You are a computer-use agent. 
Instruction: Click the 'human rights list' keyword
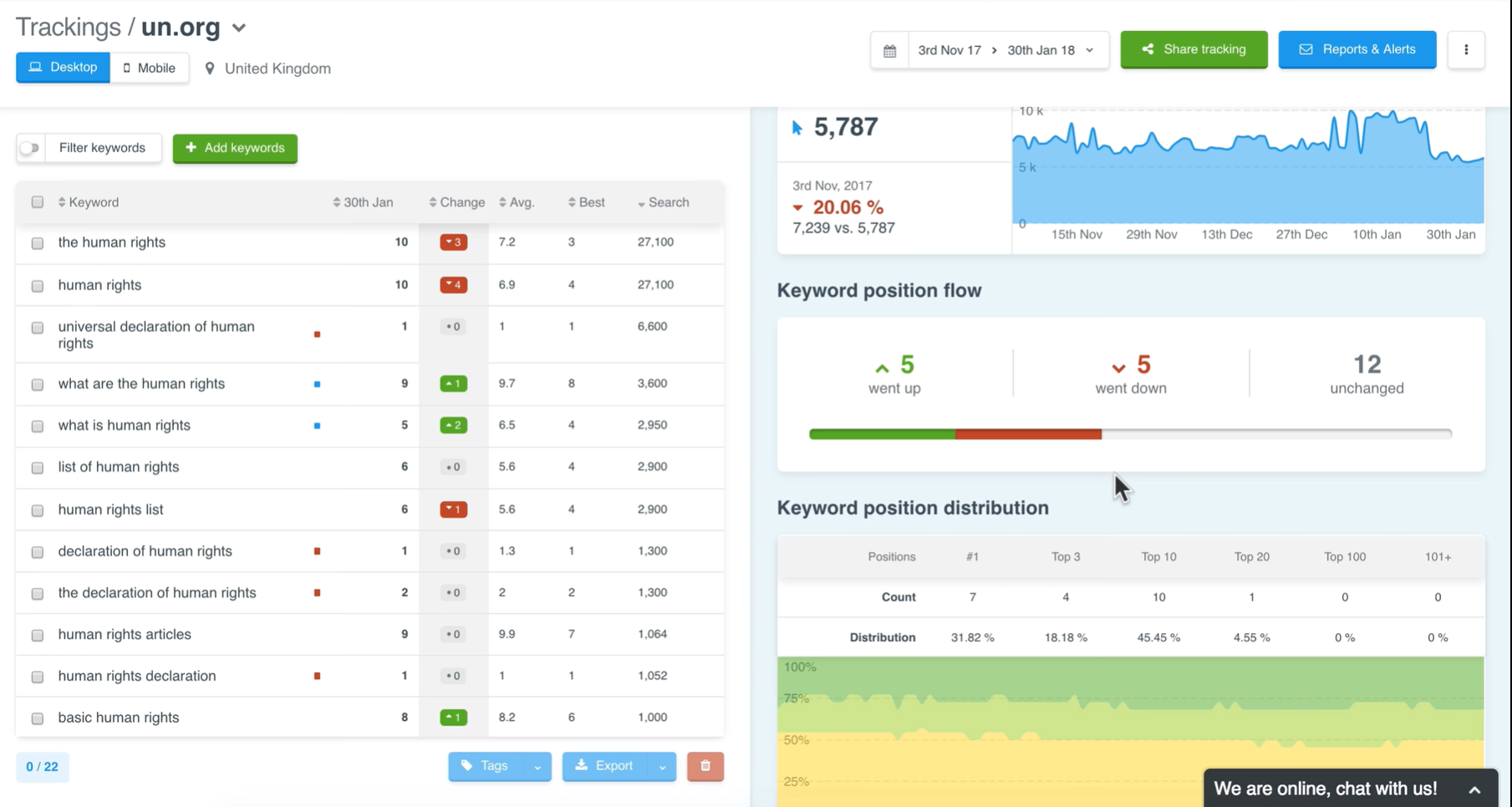tap(110, 509)
